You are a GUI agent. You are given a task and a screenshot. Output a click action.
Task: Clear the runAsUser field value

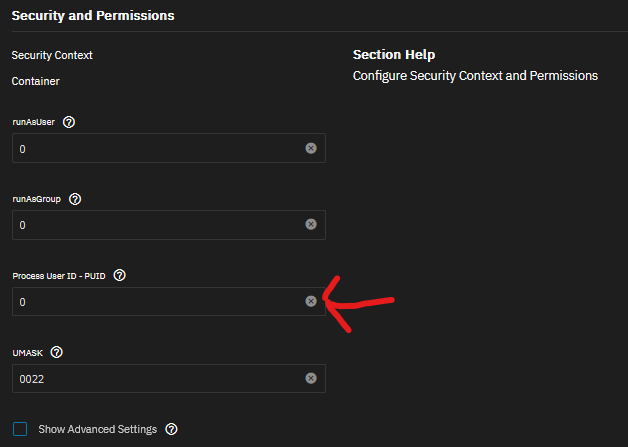(311, 148)
